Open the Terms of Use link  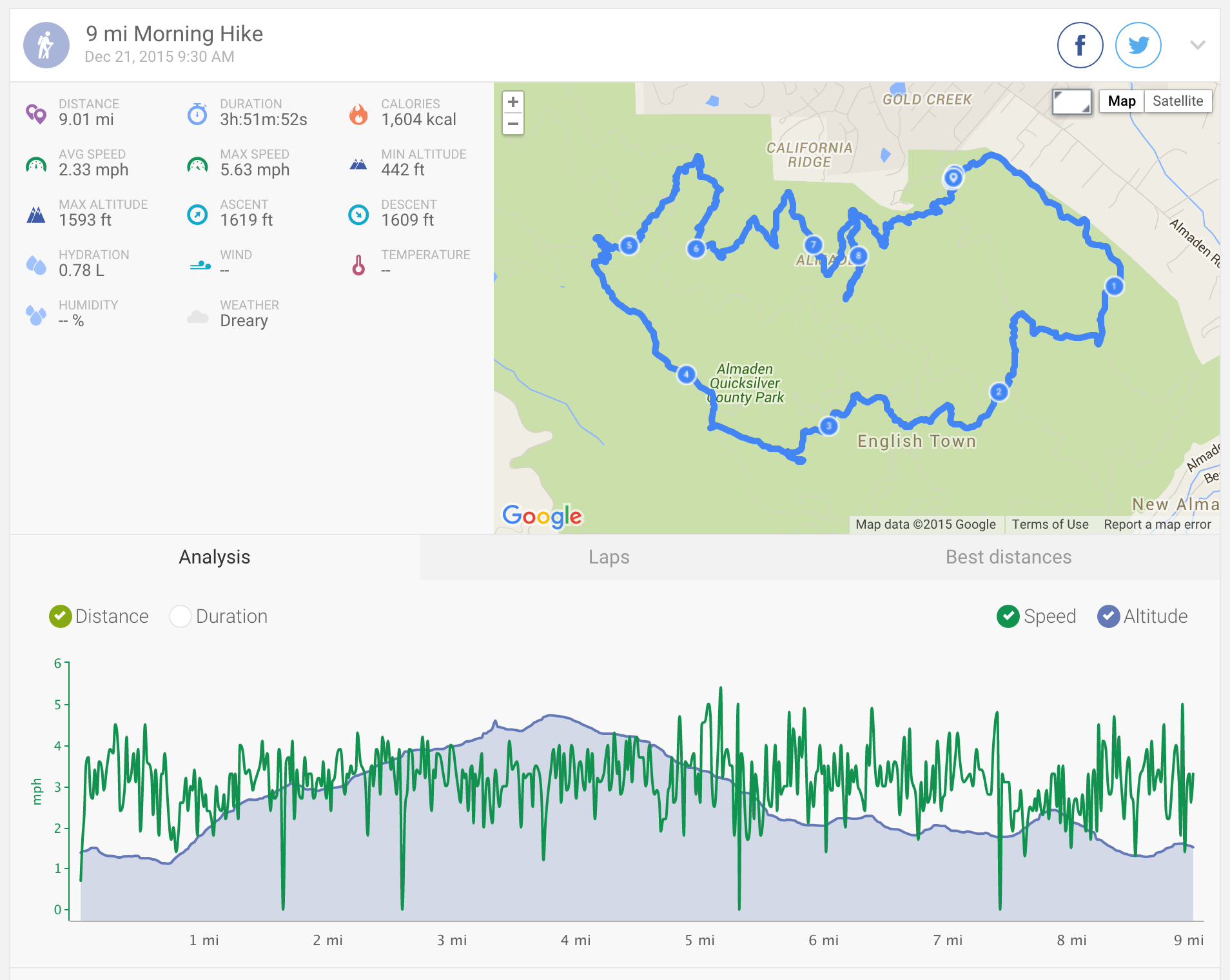point(1049,524)
